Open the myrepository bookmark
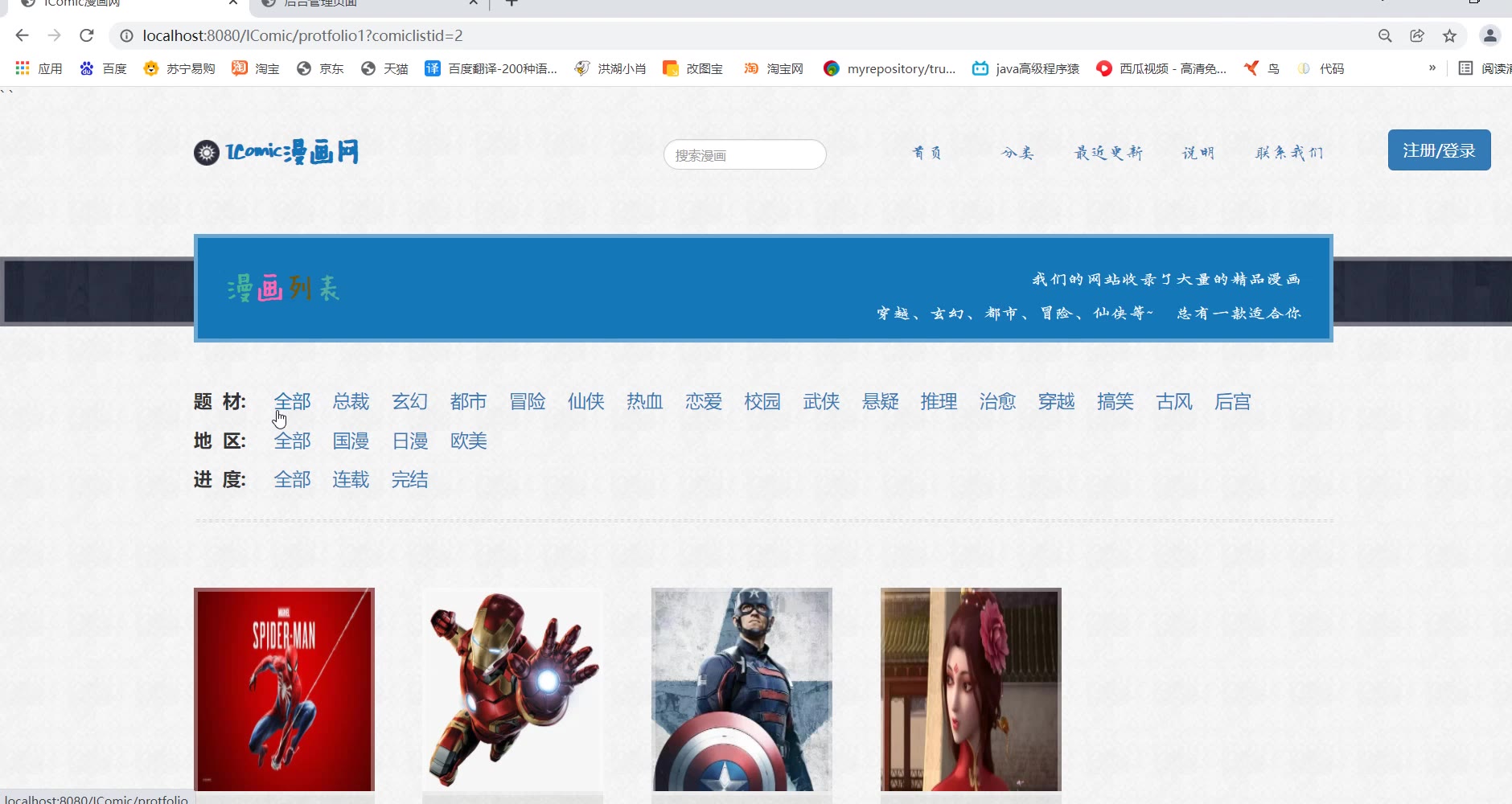 890,68
